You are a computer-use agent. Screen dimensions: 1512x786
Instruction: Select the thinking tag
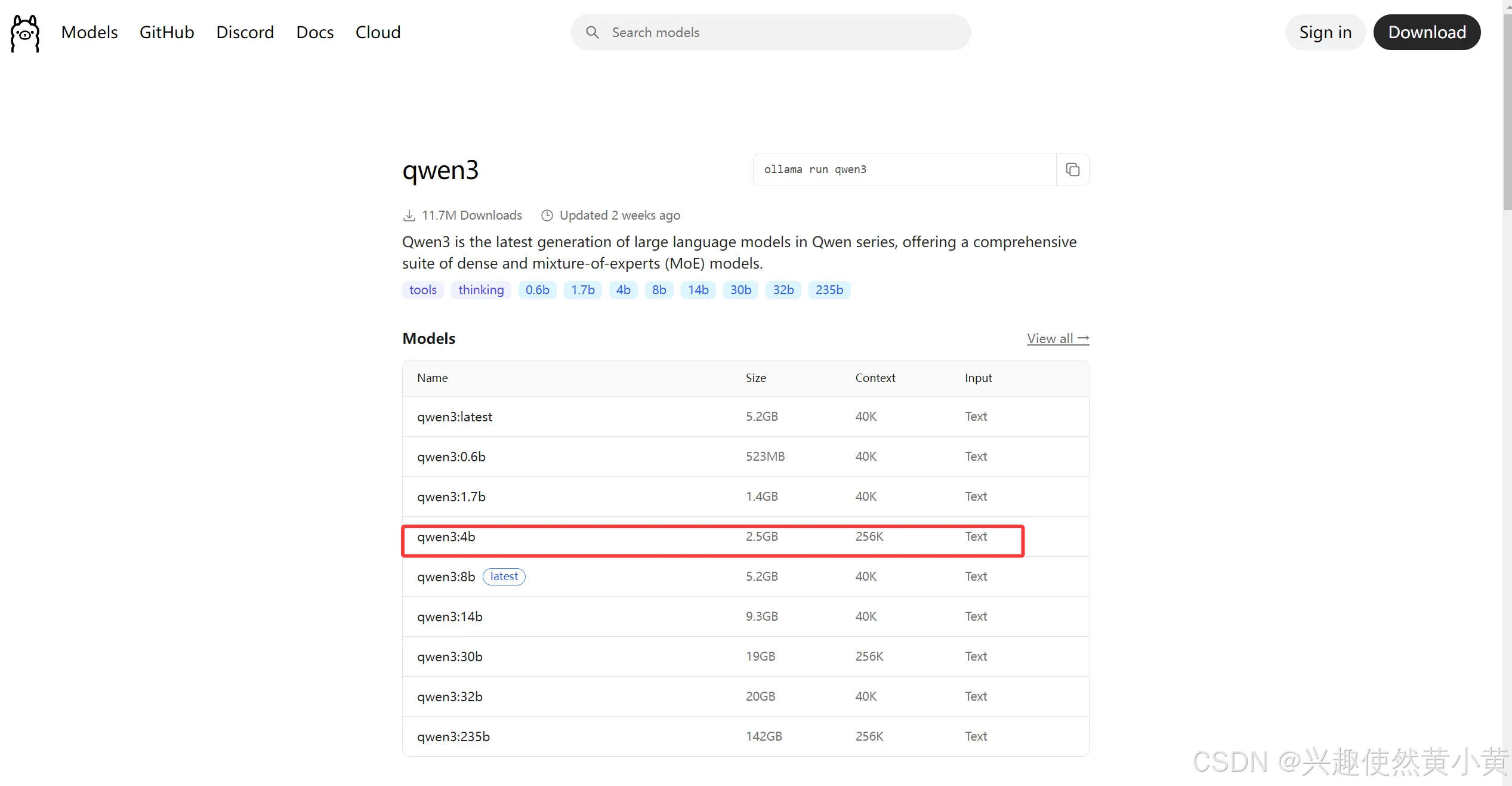(x=481, y=290)
